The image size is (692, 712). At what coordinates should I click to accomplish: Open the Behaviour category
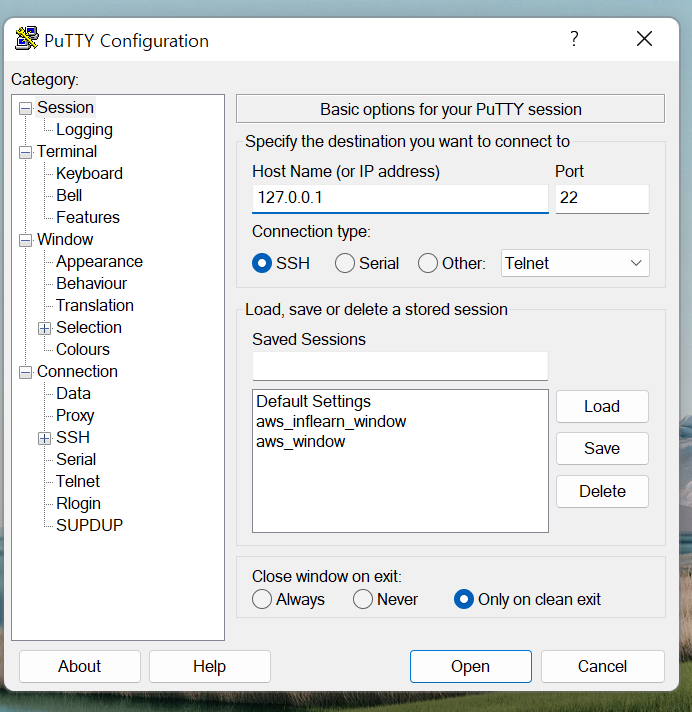coord(91,284)
